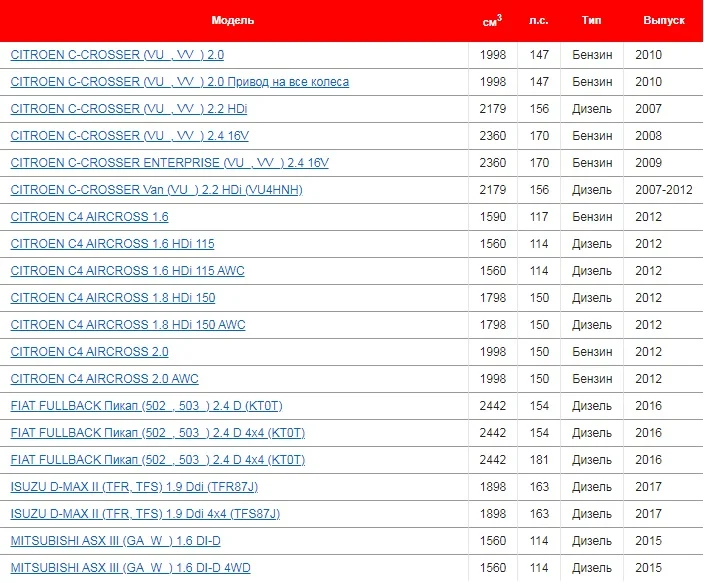Select Бензин in the C4 AIRCROSS 1.6 row
This screenshot has height=583, width=704.
[592, 216]
